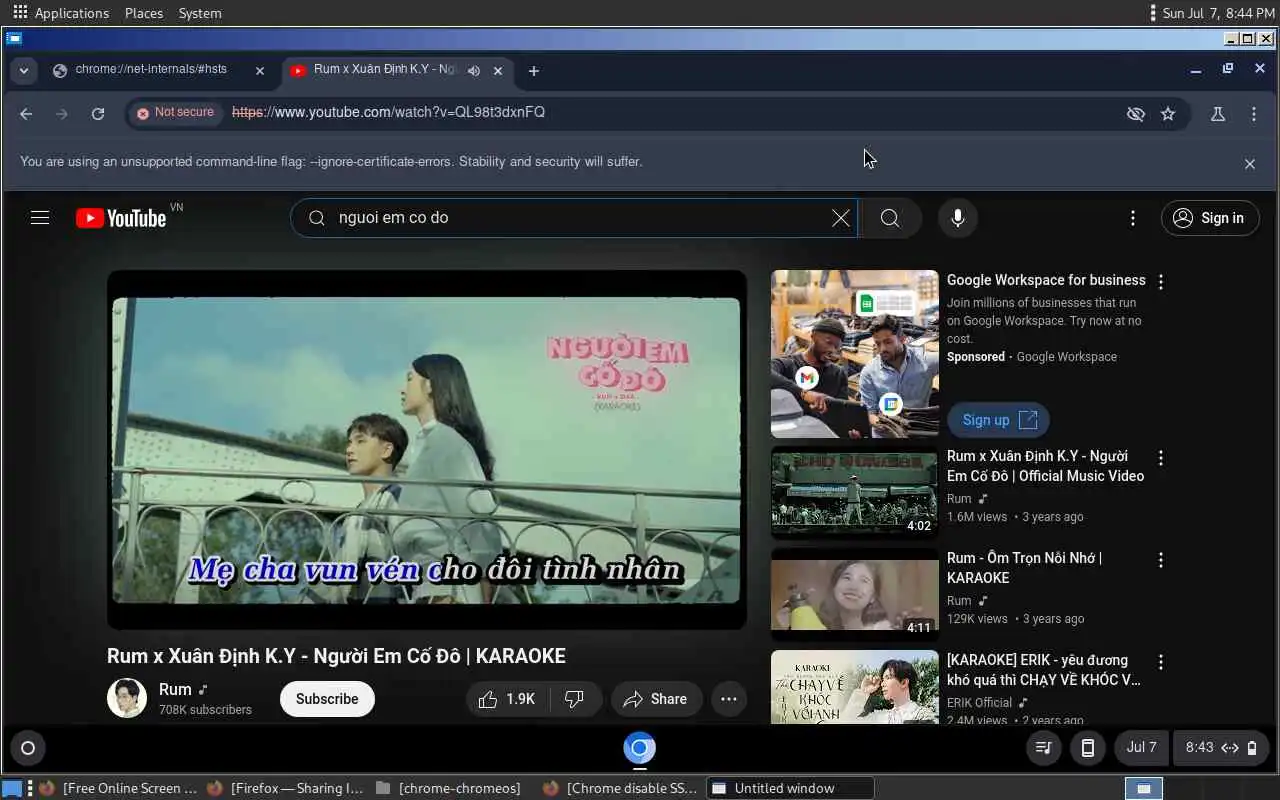Open Official Music Video title link
This screenshot has width=1280, height=800.
coord(1045,466)
